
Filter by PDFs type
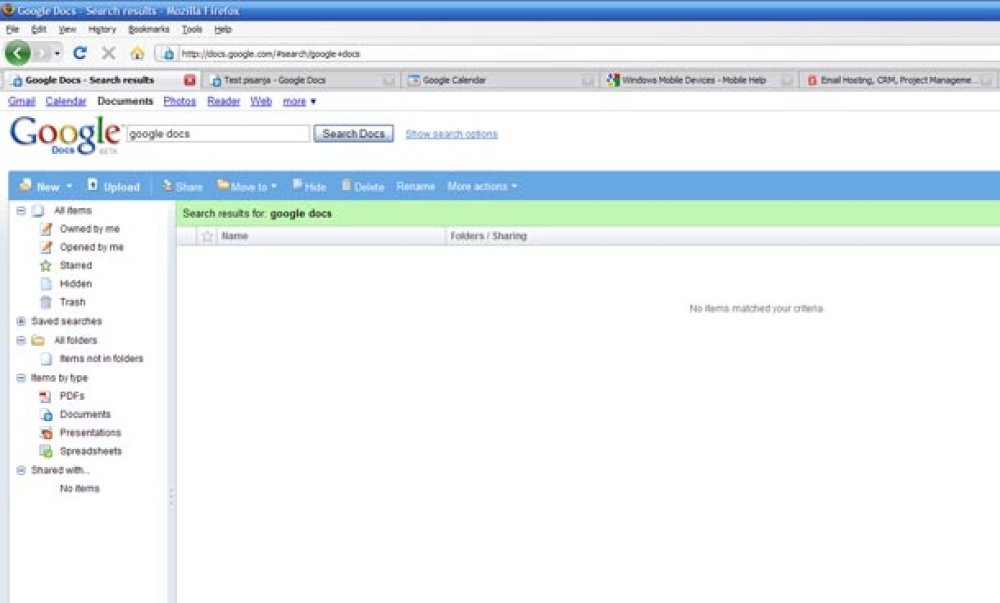71,396
